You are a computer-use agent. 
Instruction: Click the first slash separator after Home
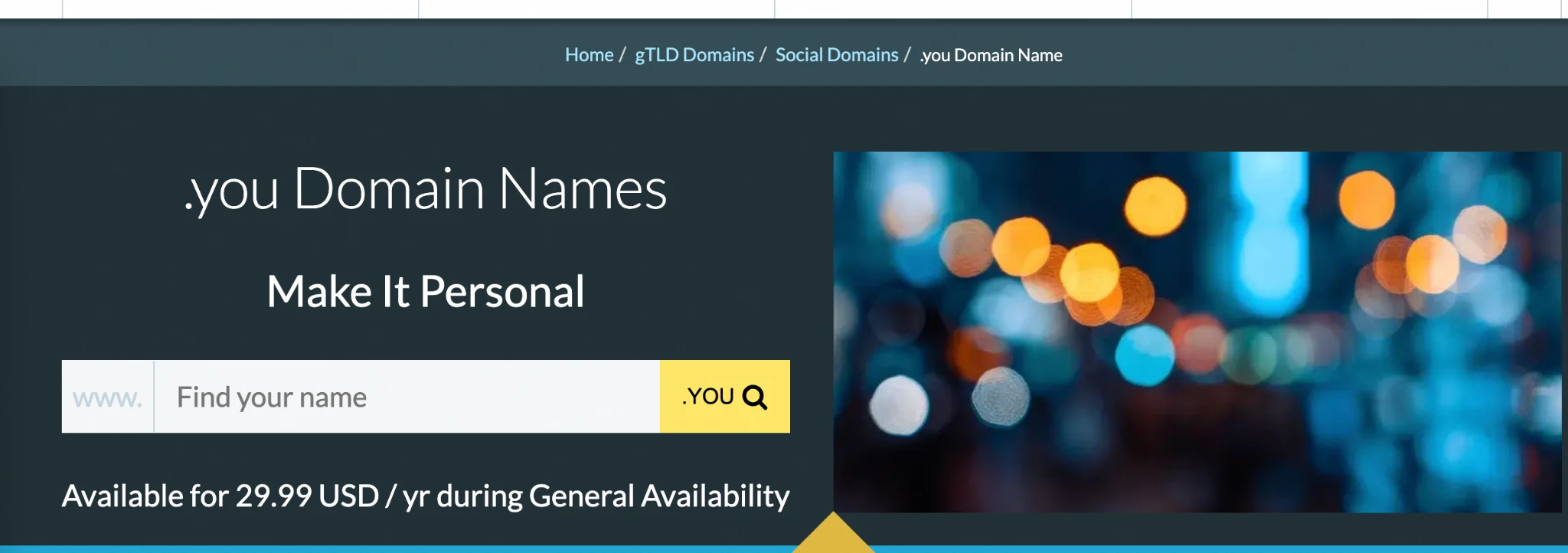click(622, 55)
